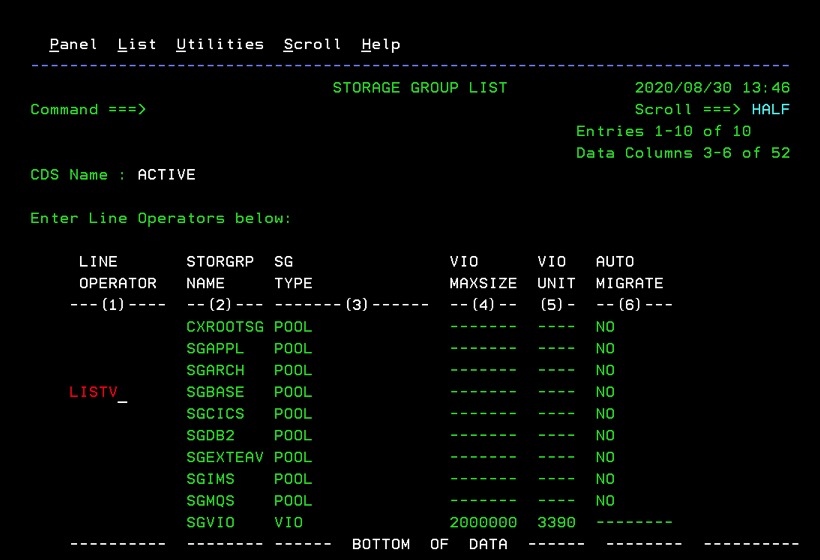Click the SG TYPE column header

[293, 272]
